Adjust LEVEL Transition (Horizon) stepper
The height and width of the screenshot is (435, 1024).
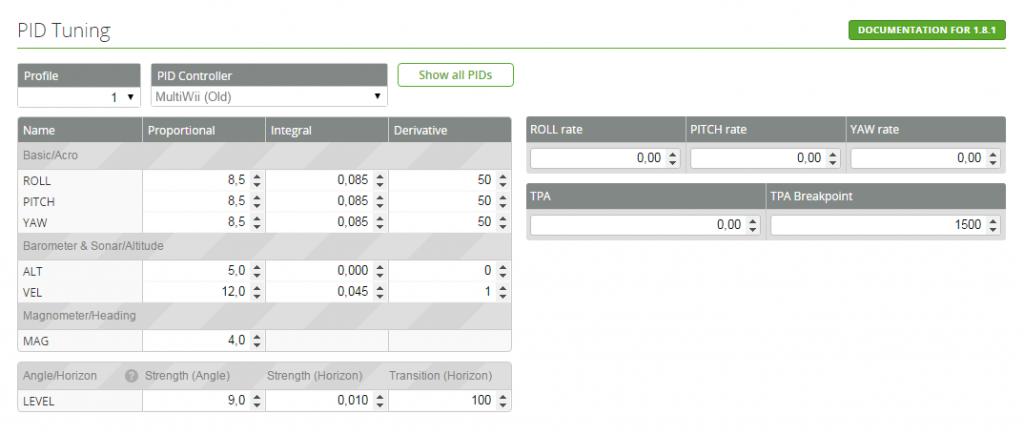pyautogui.click(x=502, y=401)
